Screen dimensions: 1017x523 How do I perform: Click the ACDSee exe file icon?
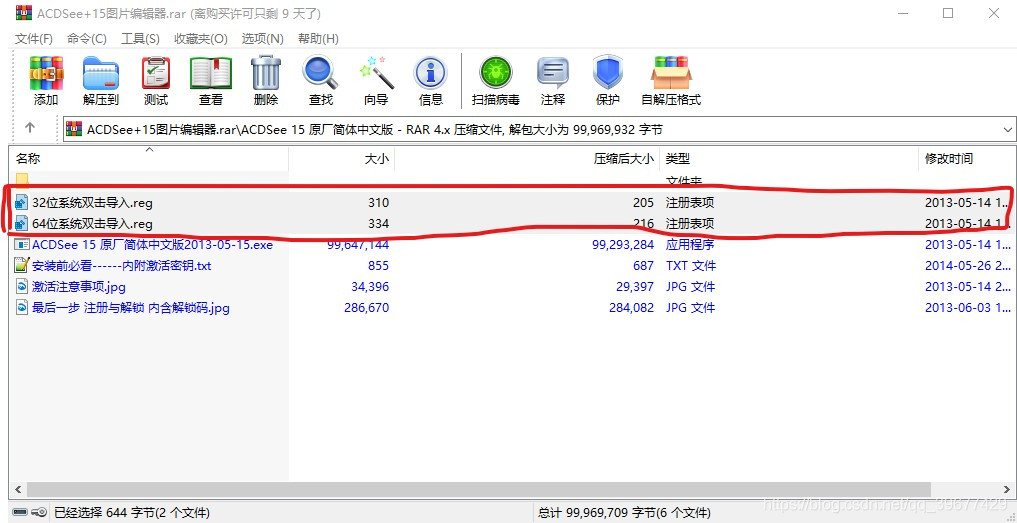pos(22,245)
